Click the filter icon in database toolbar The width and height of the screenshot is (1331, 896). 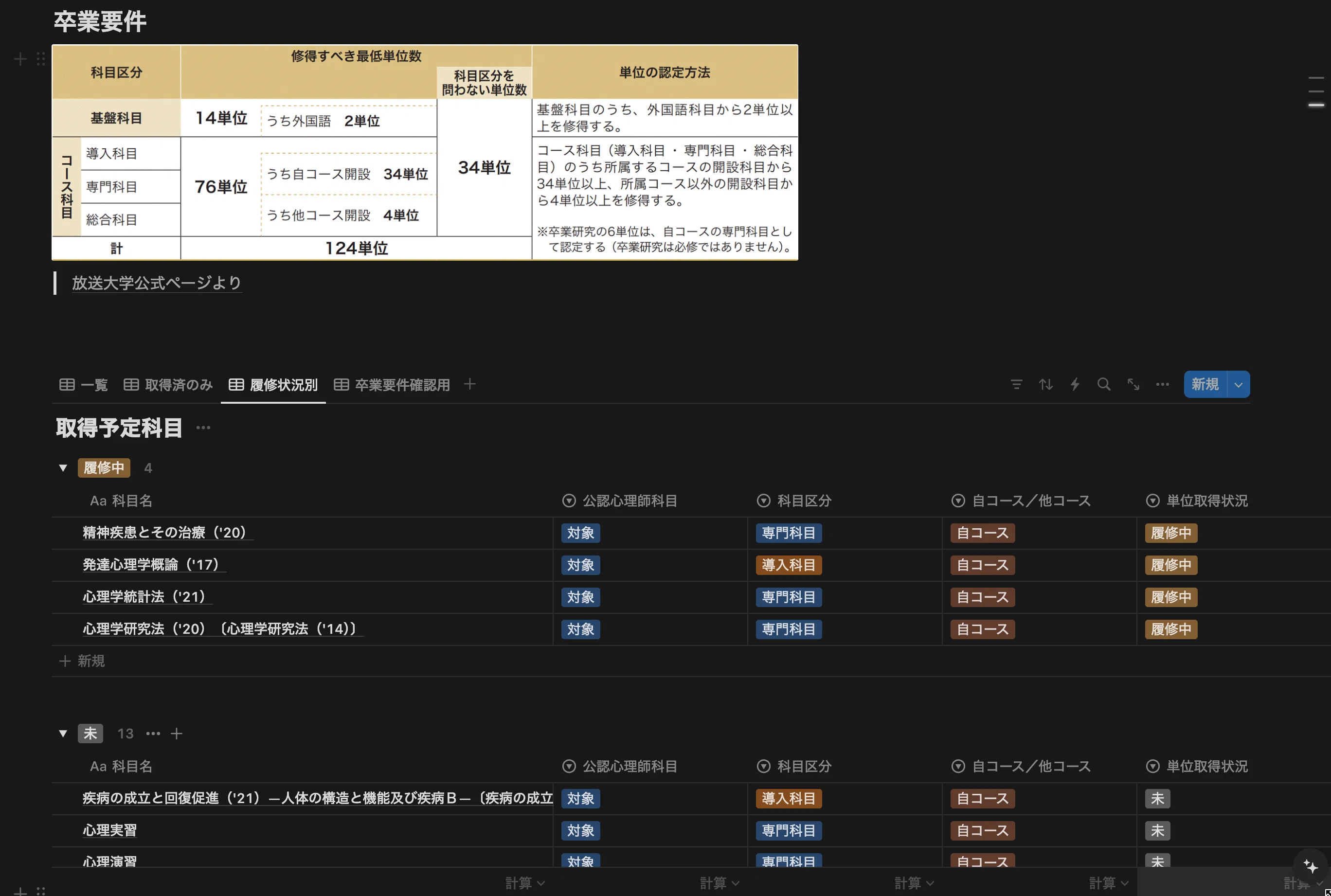(1016, 385)
